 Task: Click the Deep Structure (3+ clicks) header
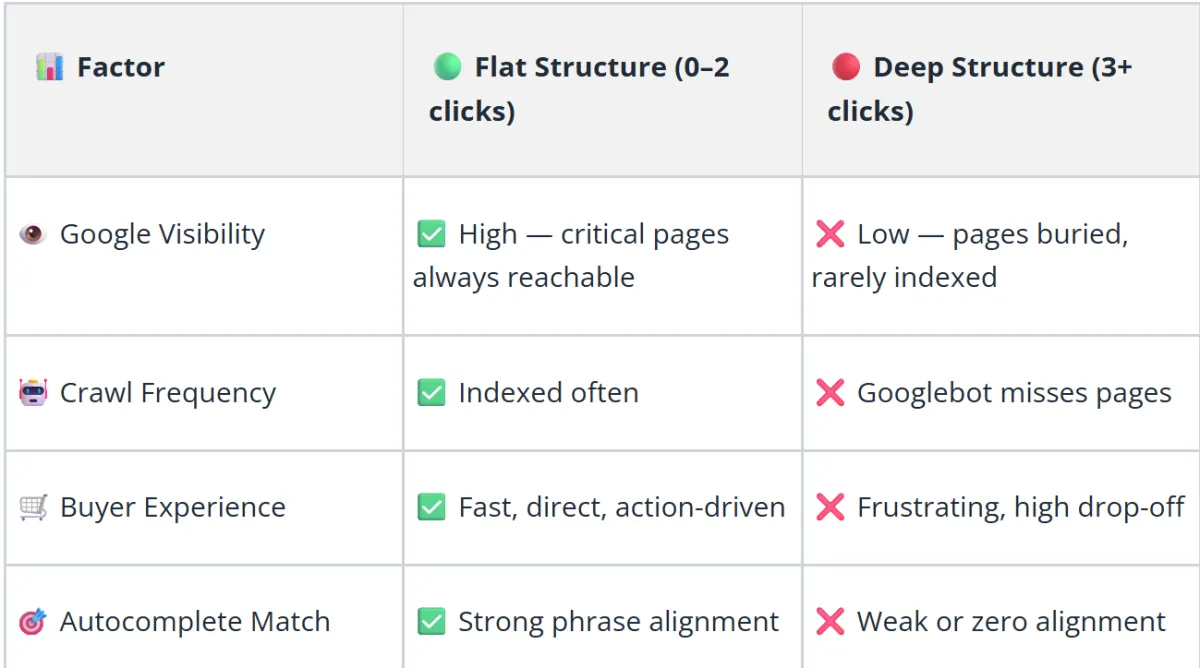(980, 89)
